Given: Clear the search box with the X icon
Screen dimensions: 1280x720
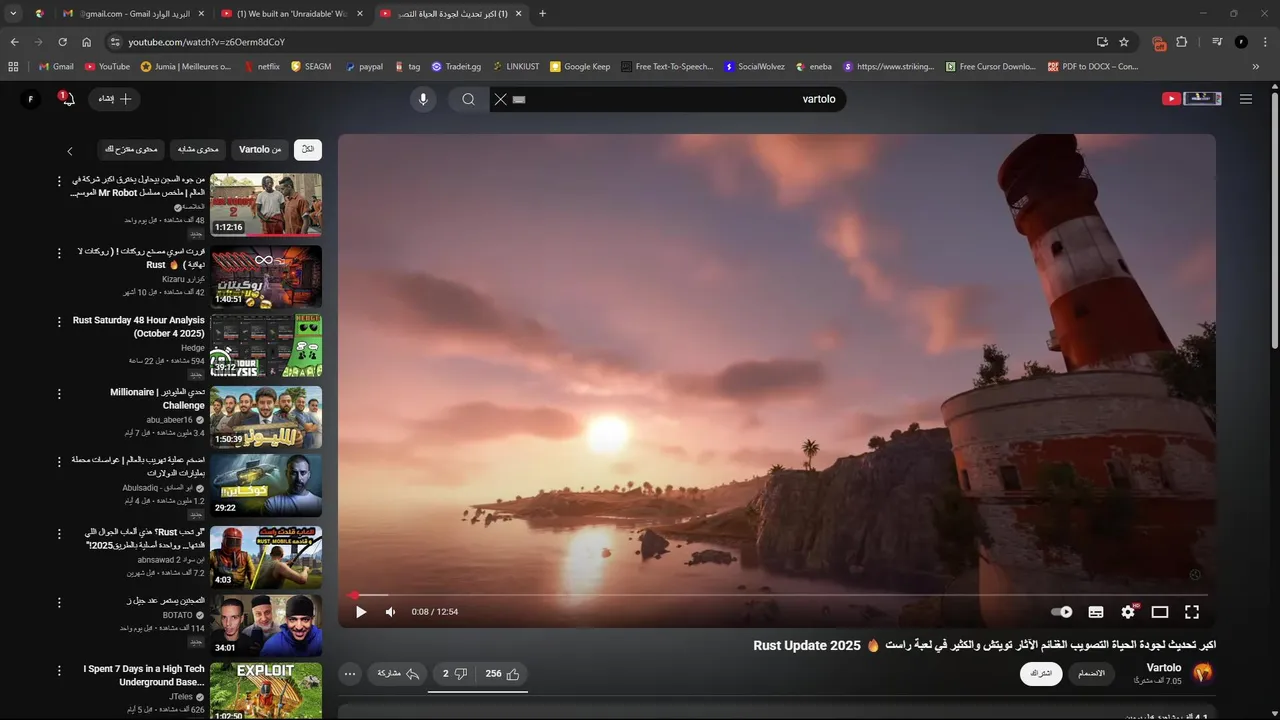Looking at the screenshot, I should 501,99.
